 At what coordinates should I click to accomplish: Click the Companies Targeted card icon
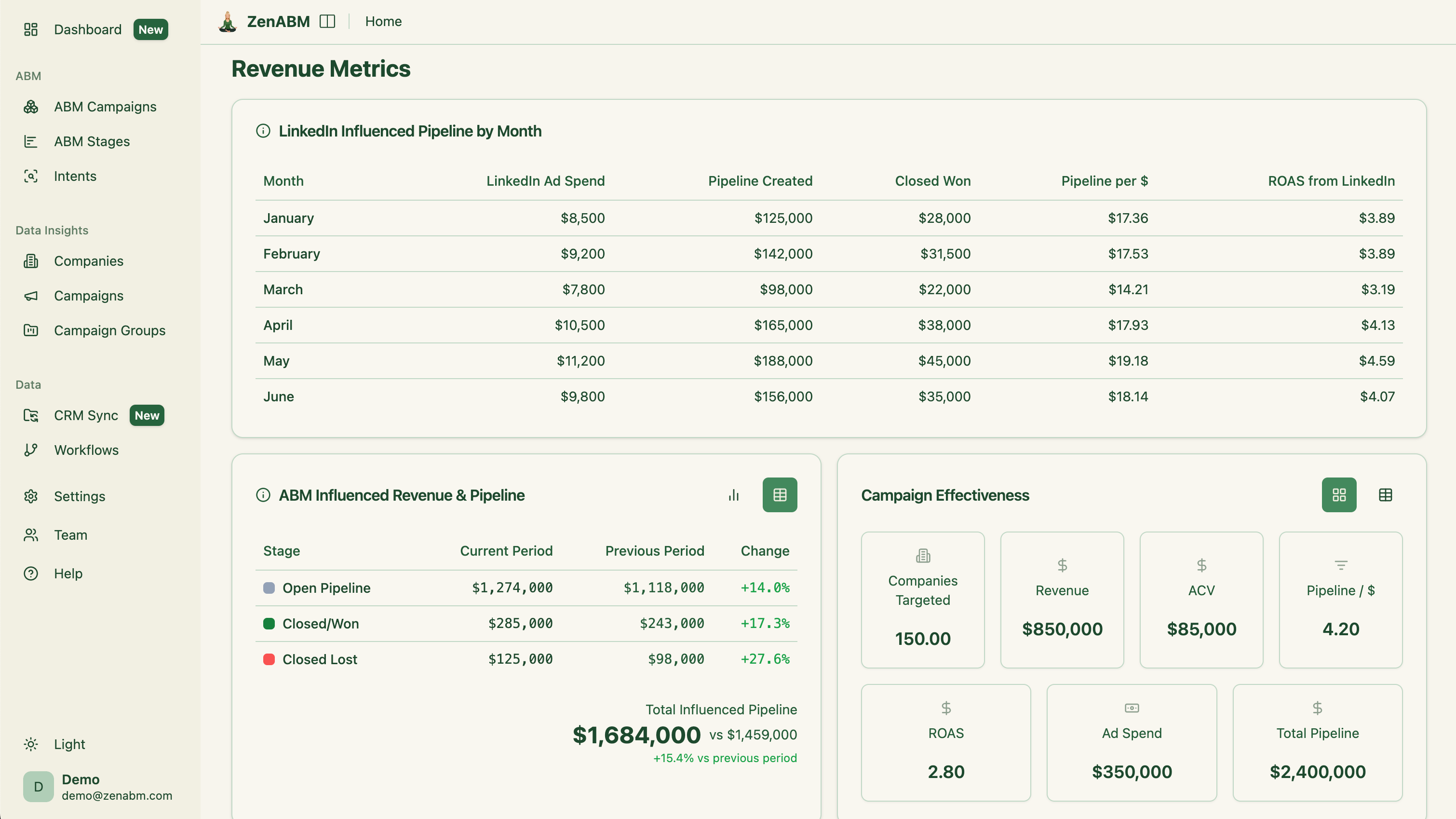point(922,556)
